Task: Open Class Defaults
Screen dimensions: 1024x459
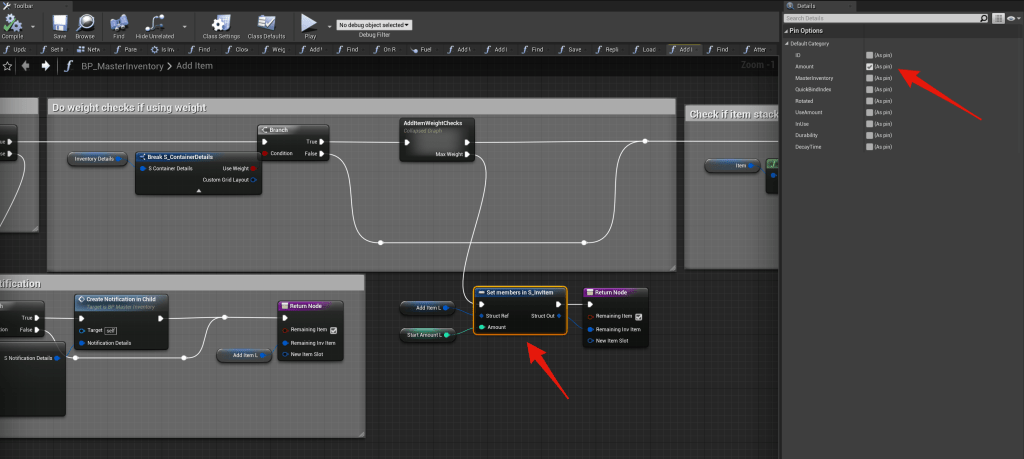Action: [266, 22]
